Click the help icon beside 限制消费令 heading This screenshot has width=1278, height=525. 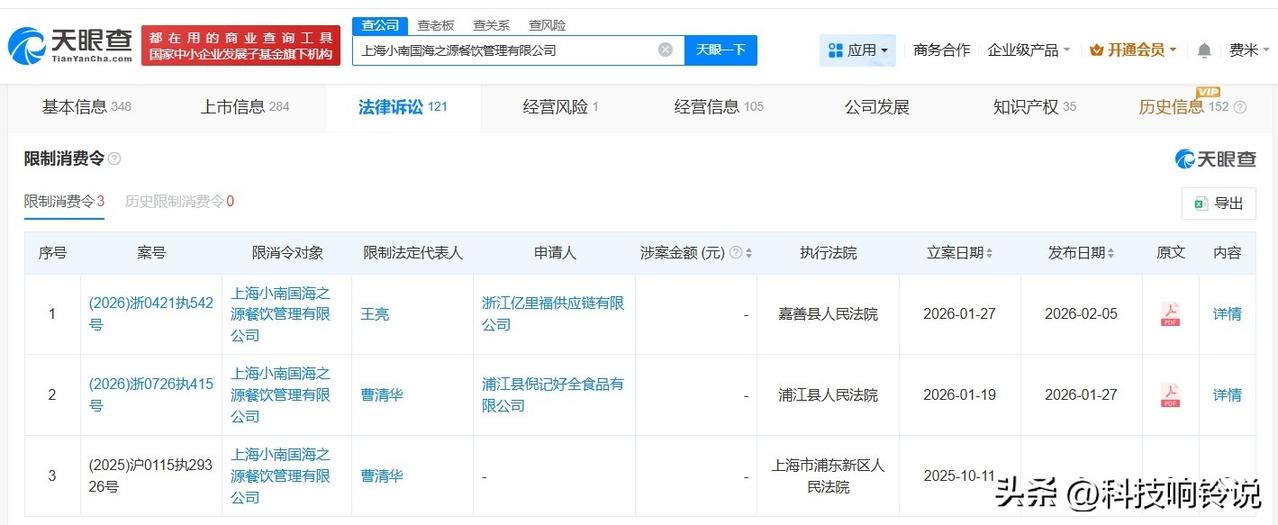click(x=114, y=158)
